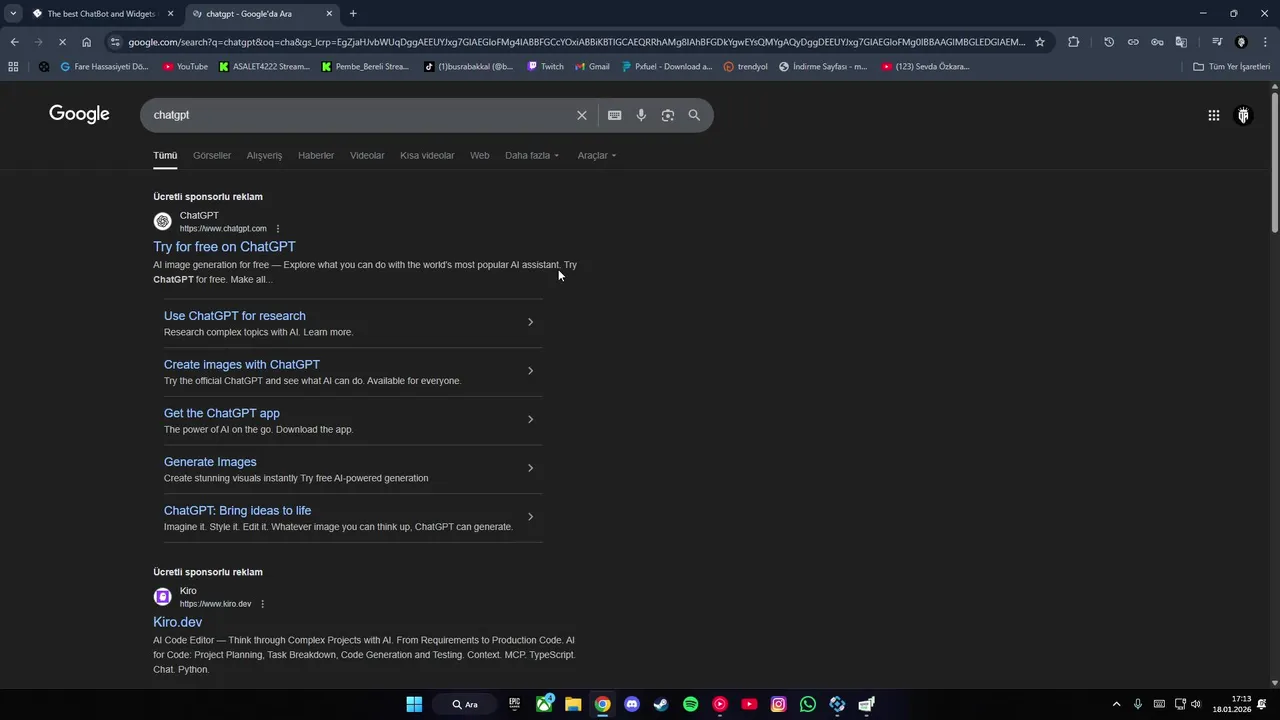This screenshot has height=720, width=1280.
Task: Open the "Get the ChatGPT app" sitelink
Action: tap(222, 413)
